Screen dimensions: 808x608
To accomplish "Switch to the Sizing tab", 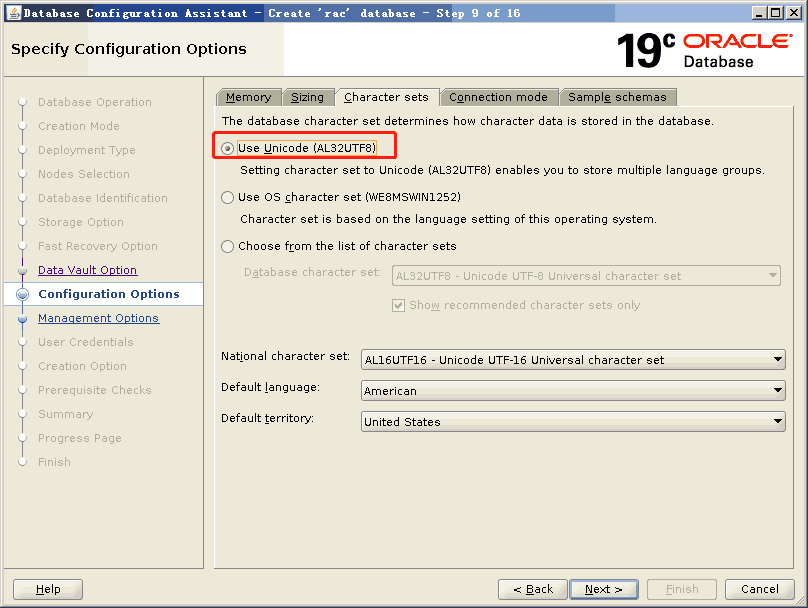I will [308, 97].
